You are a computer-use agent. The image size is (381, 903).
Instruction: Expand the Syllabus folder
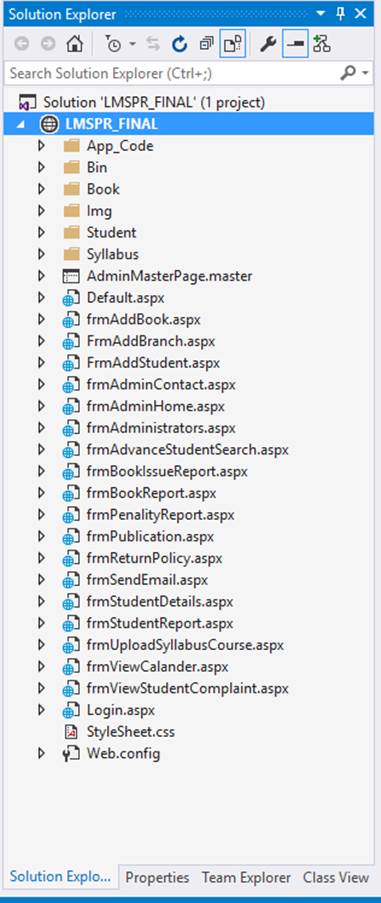click(x=41, y=254)
